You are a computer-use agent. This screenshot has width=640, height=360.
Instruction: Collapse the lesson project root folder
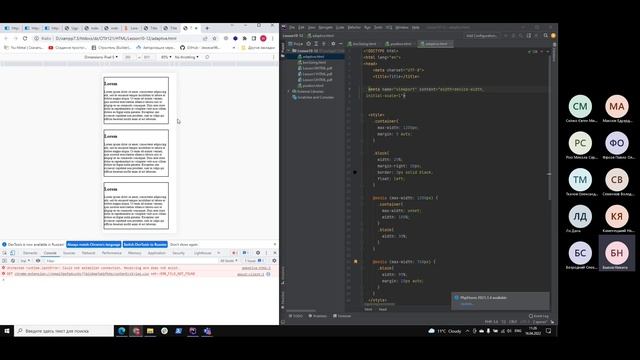tap(289, 51)
